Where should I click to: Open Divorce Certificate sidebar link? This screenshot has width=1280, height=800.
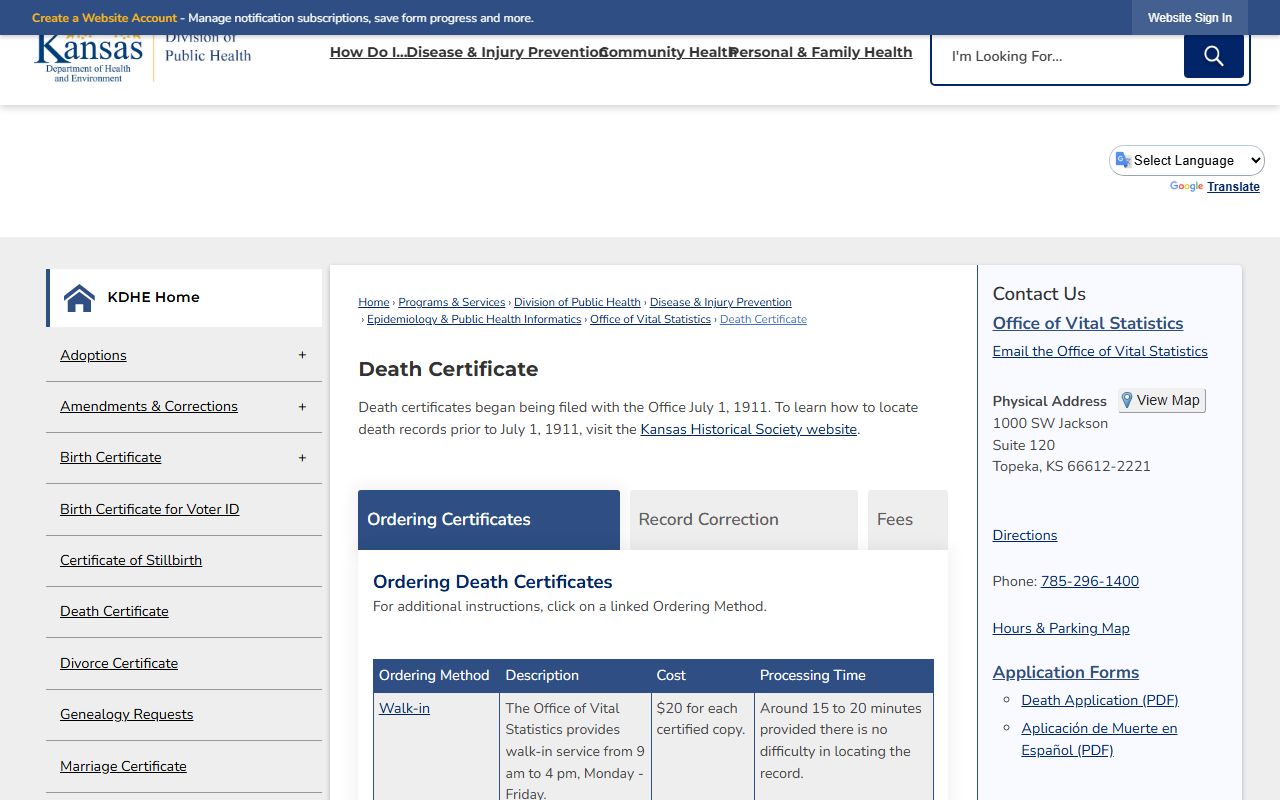click(x=119, y=663)
